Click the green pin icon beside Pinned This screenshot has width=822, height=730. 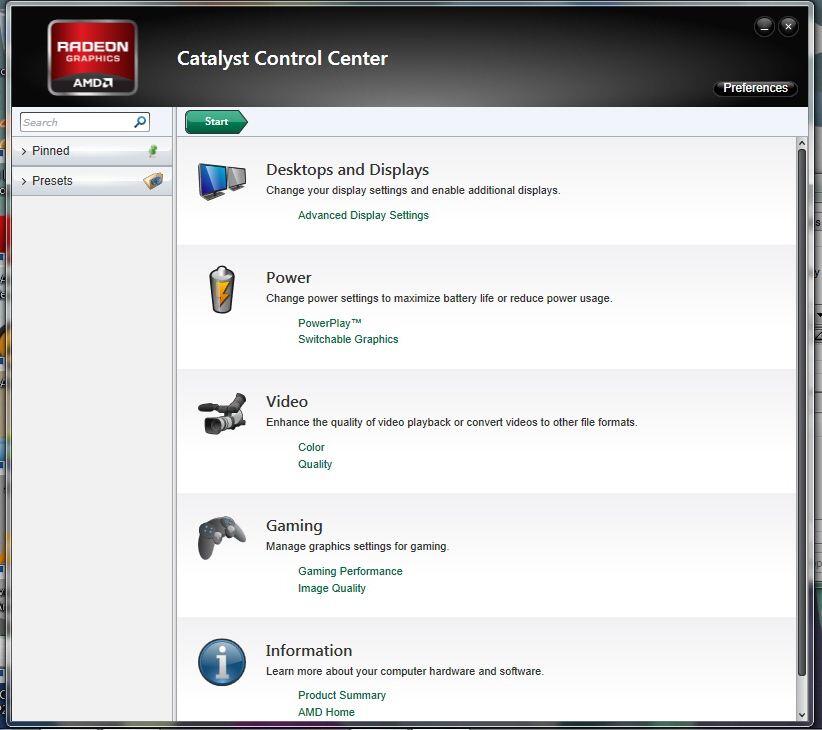pyautogui.click(x=153, y=151)
